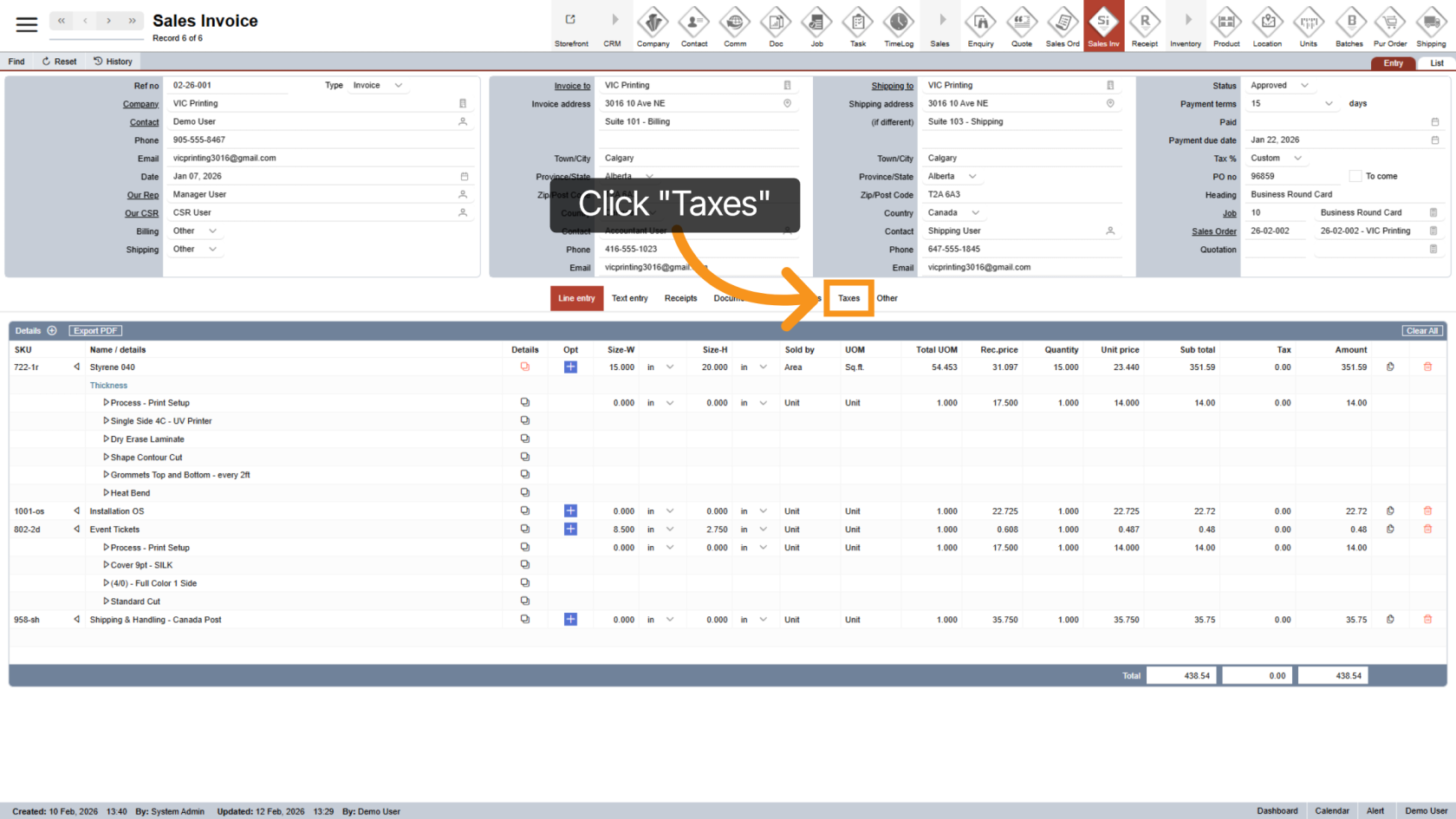Delete the Styrene 040 line item

point(1427,367)
